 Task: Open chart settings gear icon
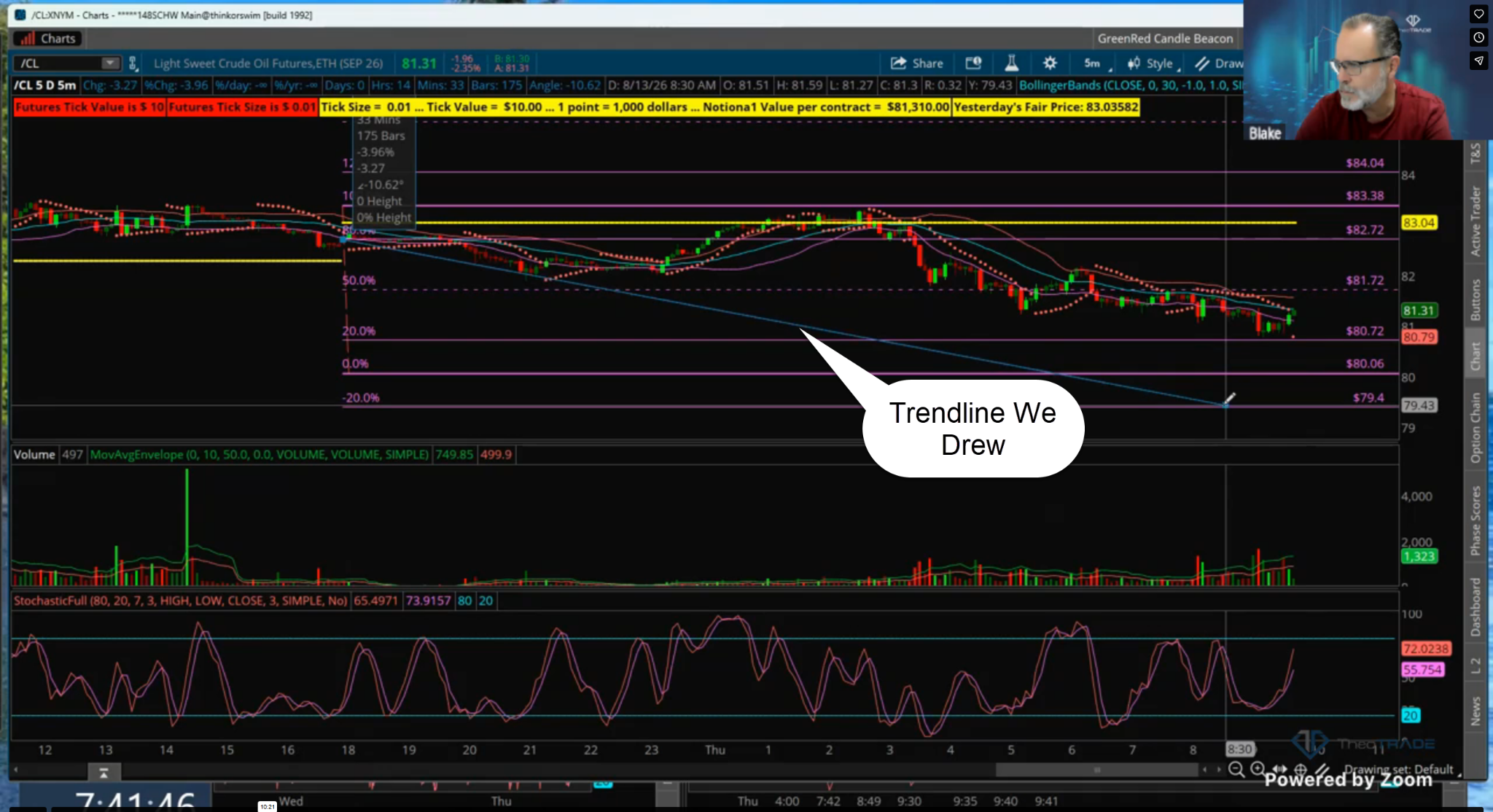point(1050,63)
